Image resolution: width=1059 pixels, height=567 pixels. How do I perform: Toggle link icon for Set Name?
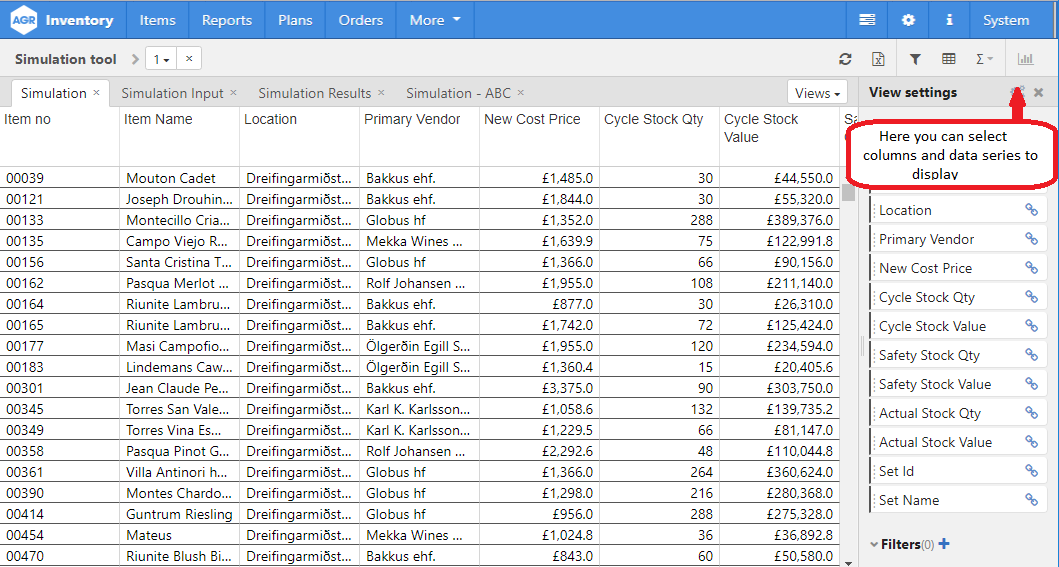pyautogui.click(x=1031, y=500)
